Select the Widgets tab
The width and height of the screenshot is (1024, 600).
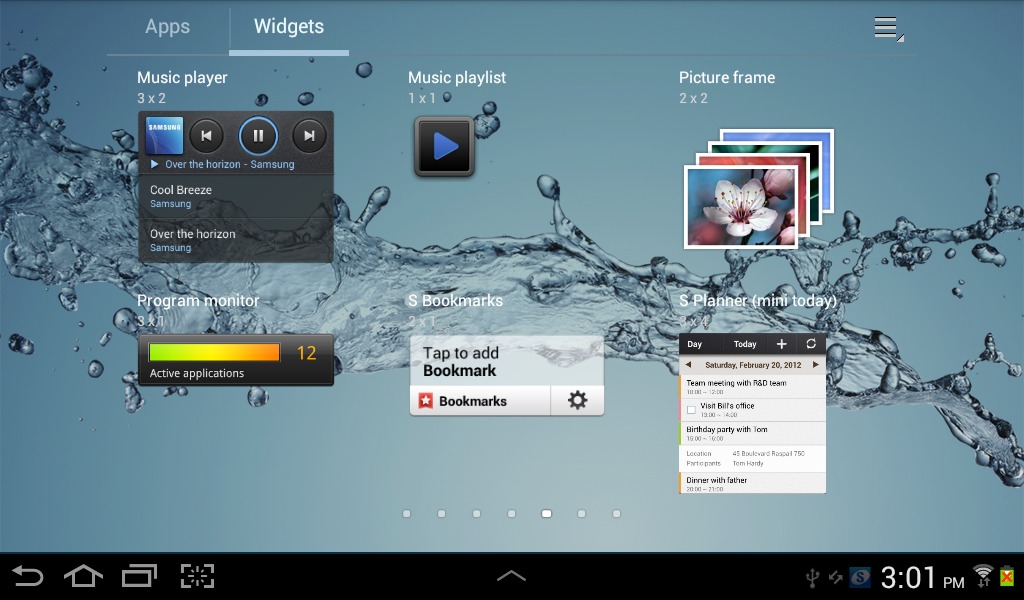(x=289, y=27)
